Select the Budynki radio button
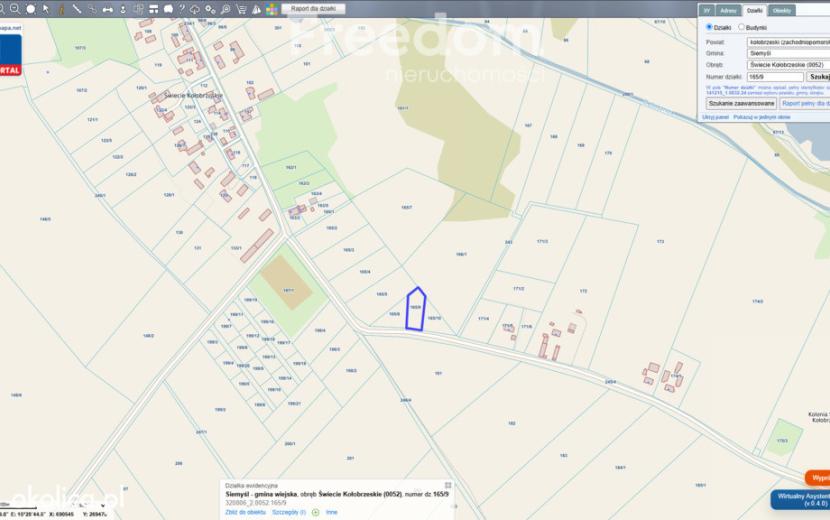This screenshot has height=520, width=830. [741, 27]
